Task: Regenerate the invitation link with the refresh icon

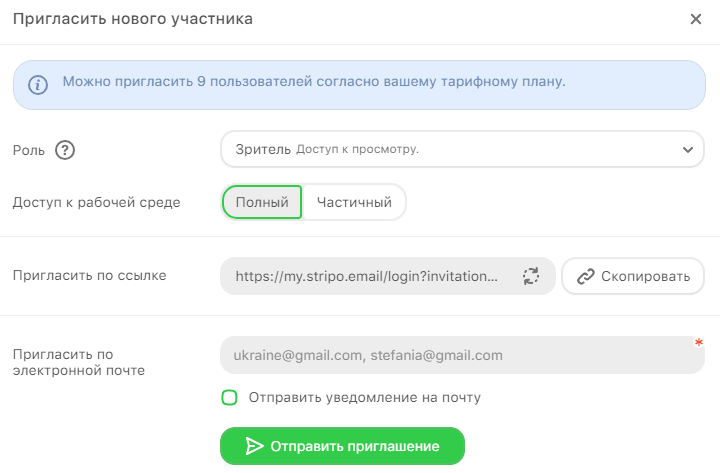Action: click(x=531, y=276)
